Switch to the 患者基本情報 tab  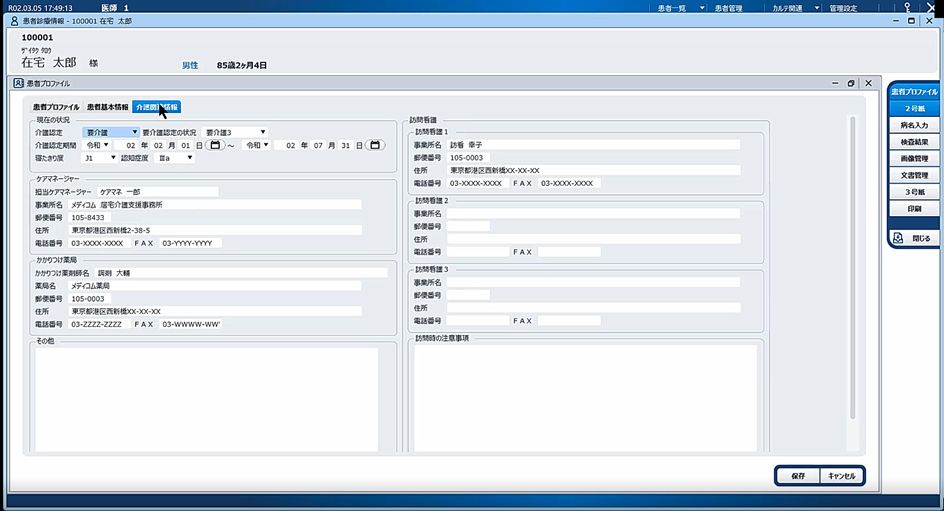click(107, 107)
